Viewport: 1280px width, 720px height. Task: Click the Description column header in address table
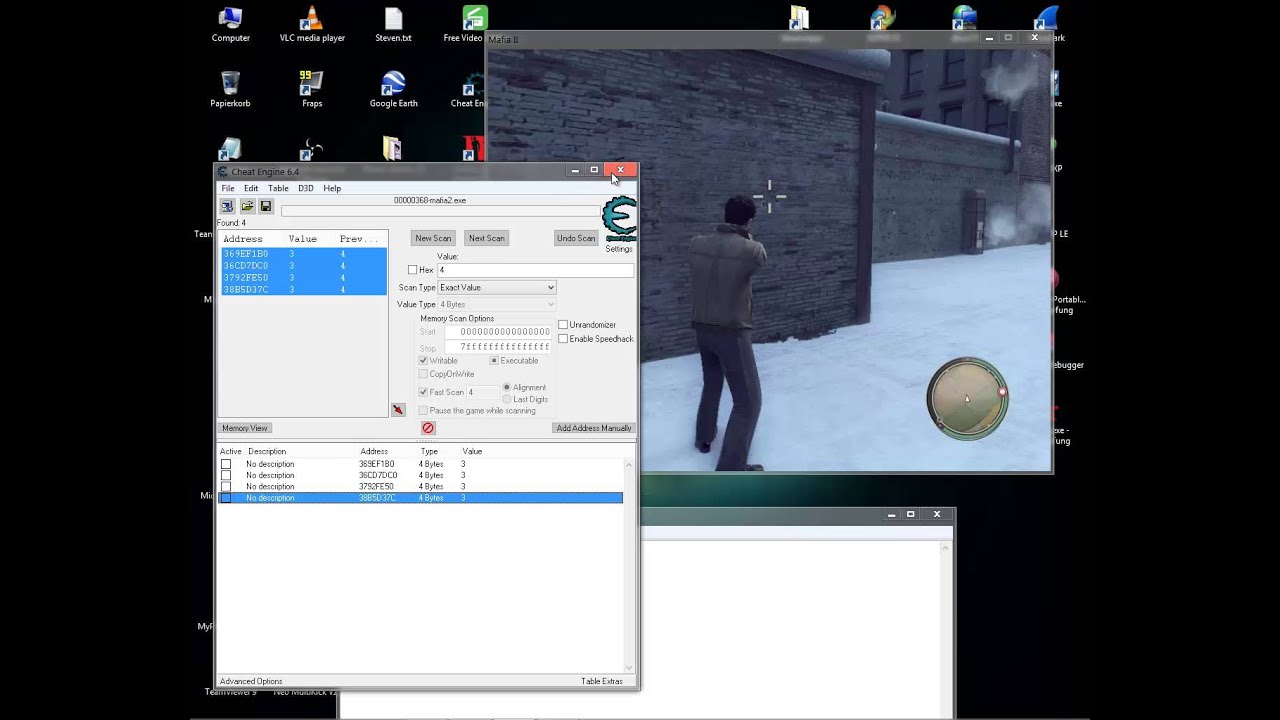tap(267, 451)
